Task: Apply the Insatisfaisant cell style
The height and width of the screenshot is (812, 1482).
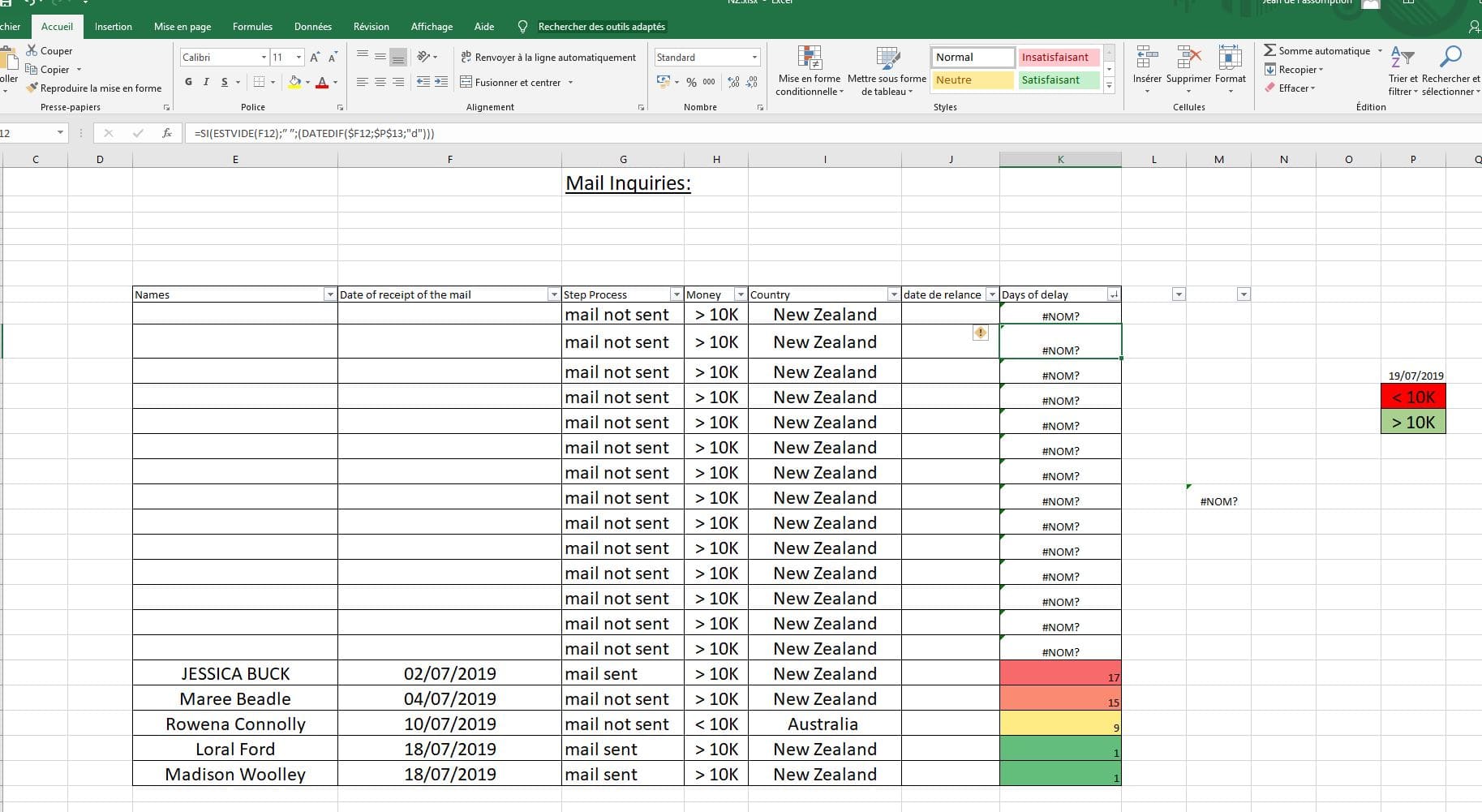Action: pyautogui.click(x=1057, y=57)
